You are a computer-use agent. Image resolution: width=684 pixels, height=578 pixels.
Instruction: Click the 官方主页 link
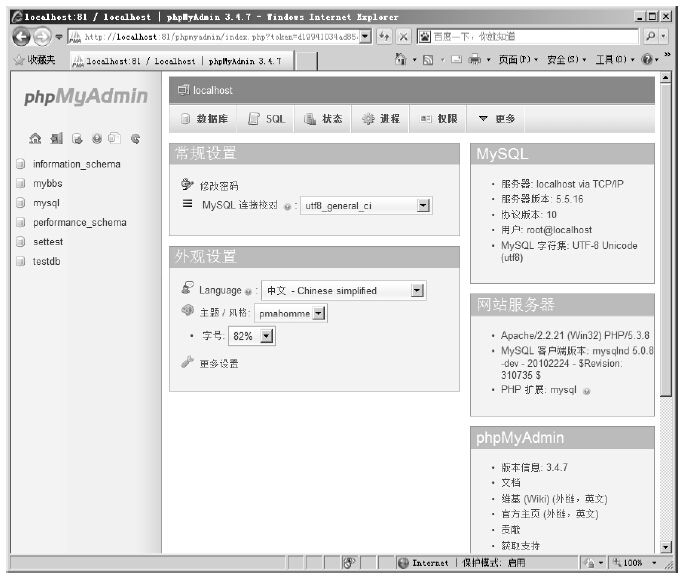tap(521, 514)
